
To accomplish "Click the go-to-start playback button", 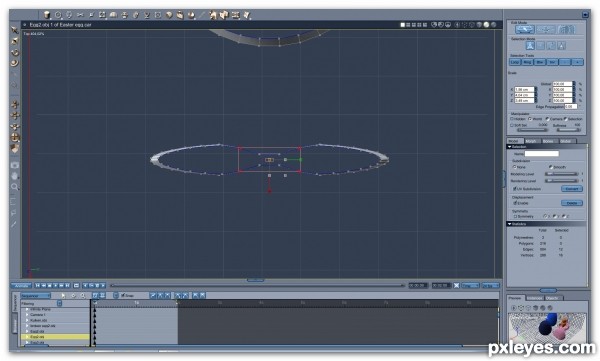I will [x=38, y=286].
